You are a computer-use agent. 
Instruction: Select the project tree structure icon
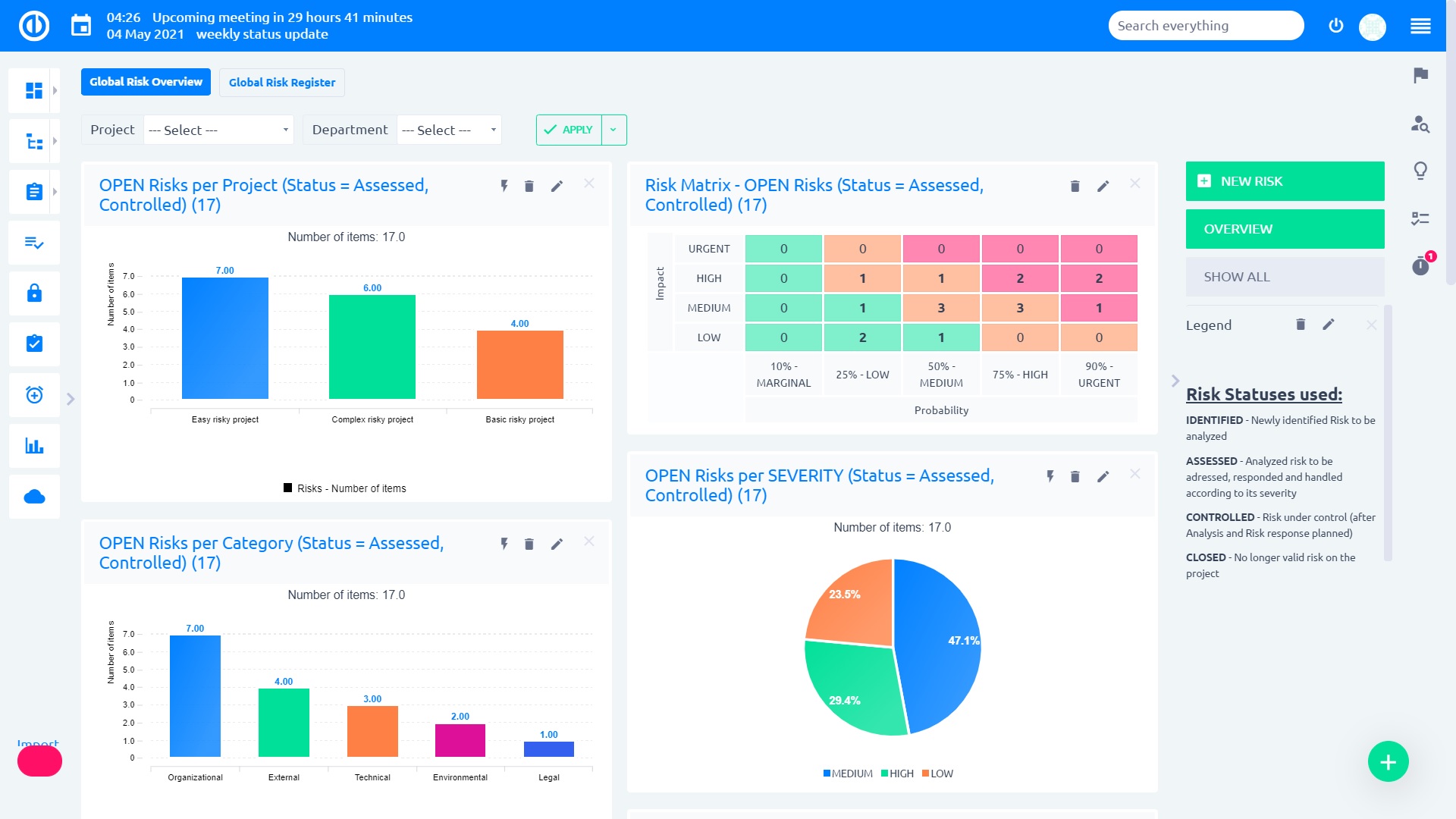coord(34,141)
